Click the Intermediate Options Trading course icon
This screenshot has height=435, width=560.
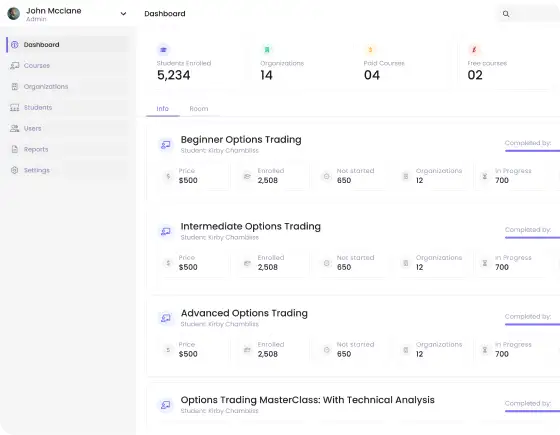[x=166, y=231]
